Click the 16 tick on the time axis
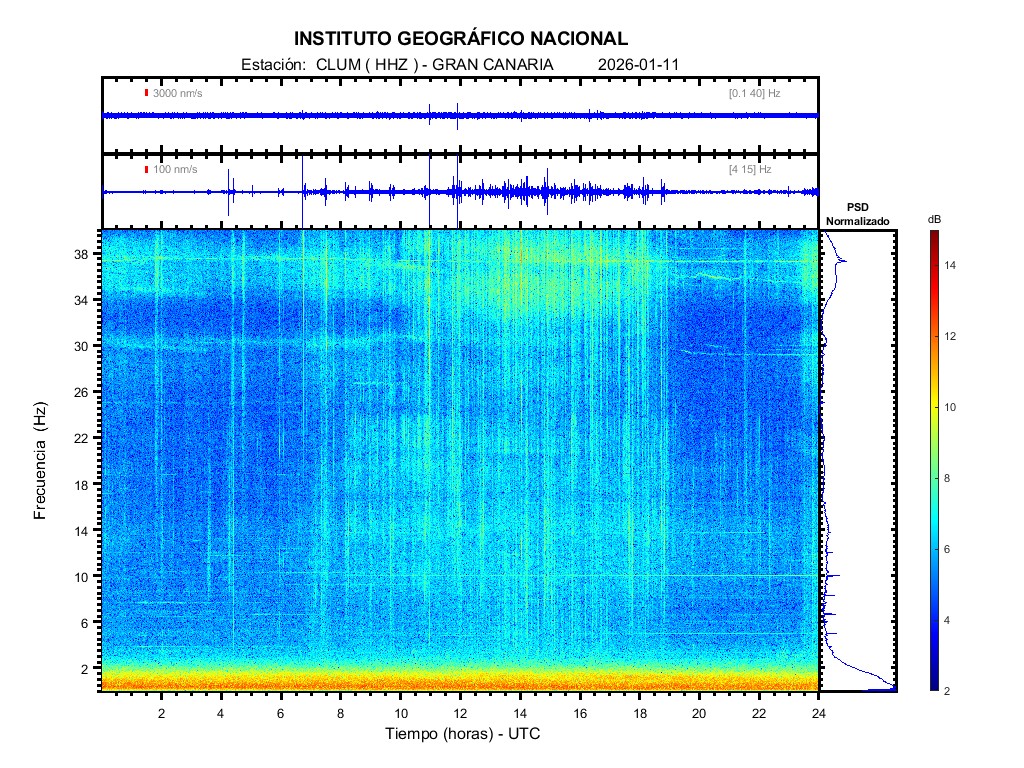The height and width of the screenshot is (768, 1024). (x=579, y=713)
